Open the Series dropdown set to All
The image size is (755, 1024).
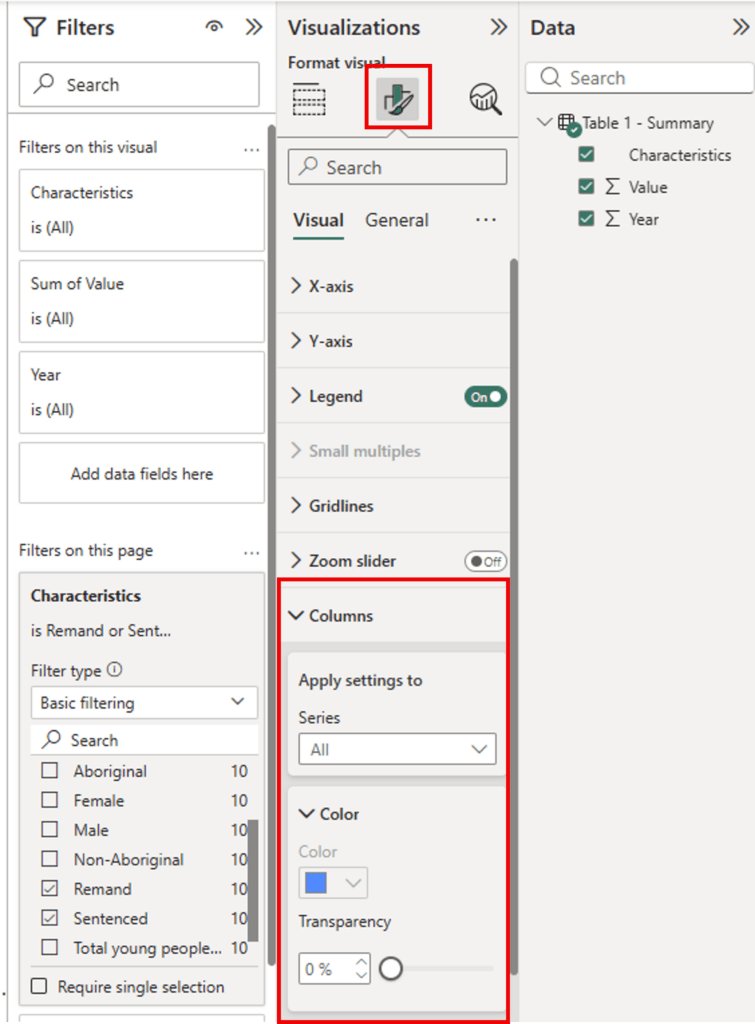(x=397, y=750)
